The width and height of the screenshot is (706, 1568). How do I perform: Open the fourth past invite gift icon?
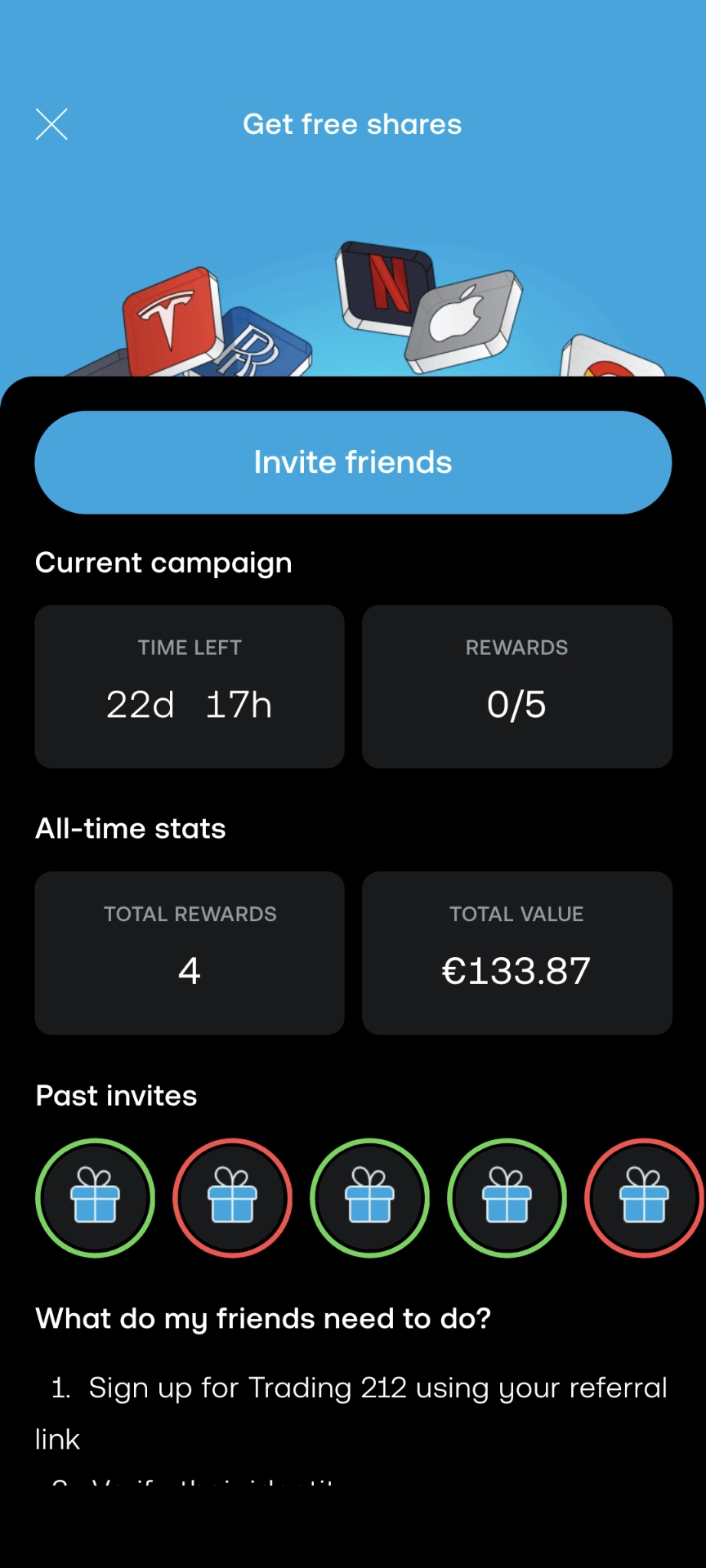pos(507,1198)
